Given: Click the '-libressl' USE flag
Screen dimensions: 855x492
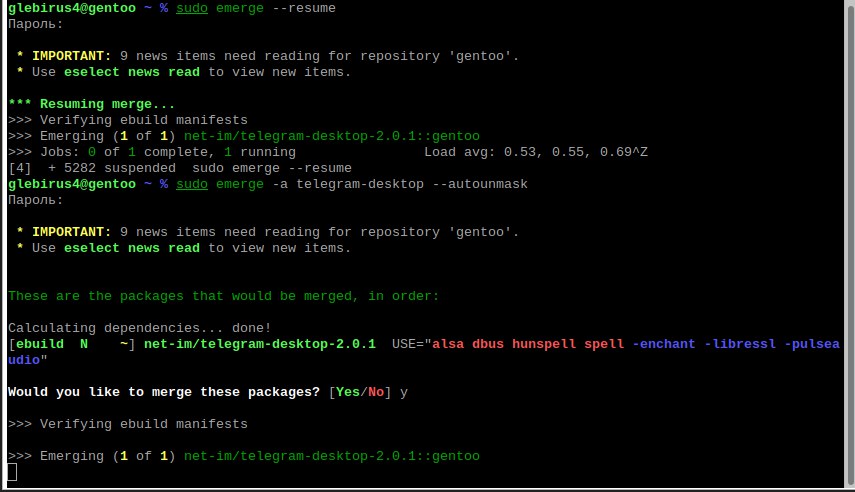Looking at the screenshot, I should (740, 344).
